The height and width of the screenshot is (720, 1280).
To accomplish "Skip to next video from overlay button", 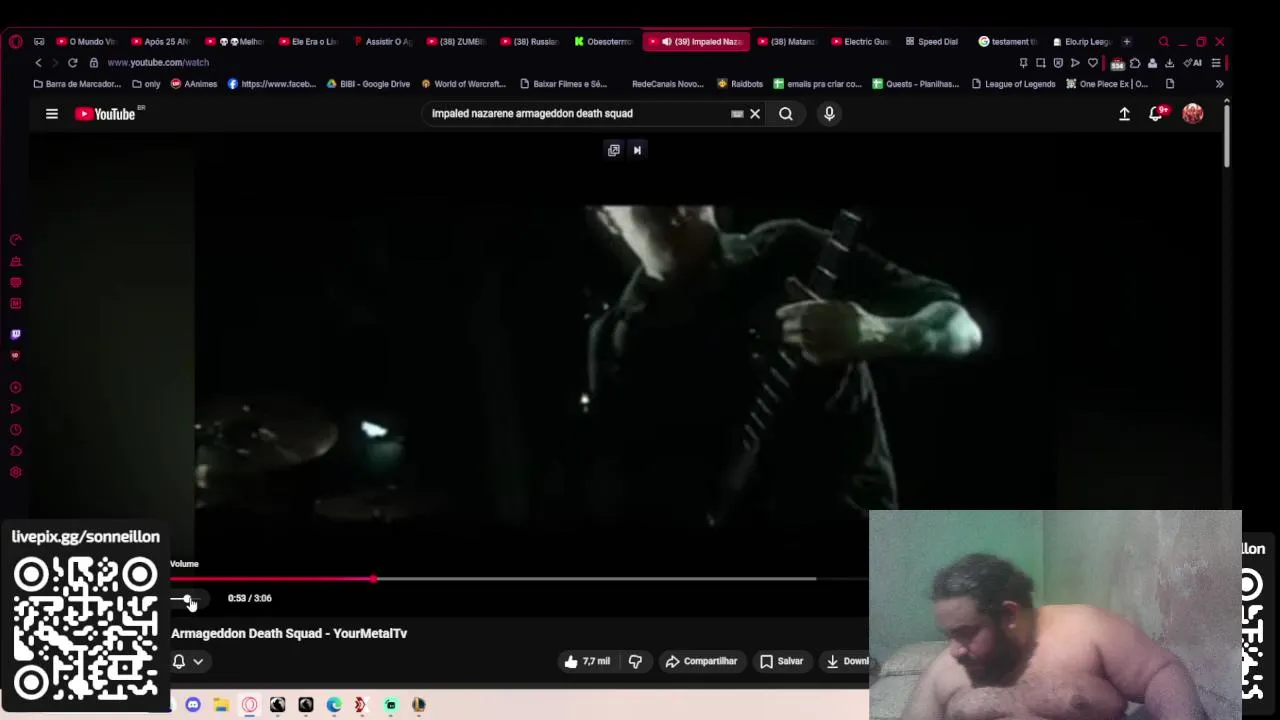I will [637, 150].
